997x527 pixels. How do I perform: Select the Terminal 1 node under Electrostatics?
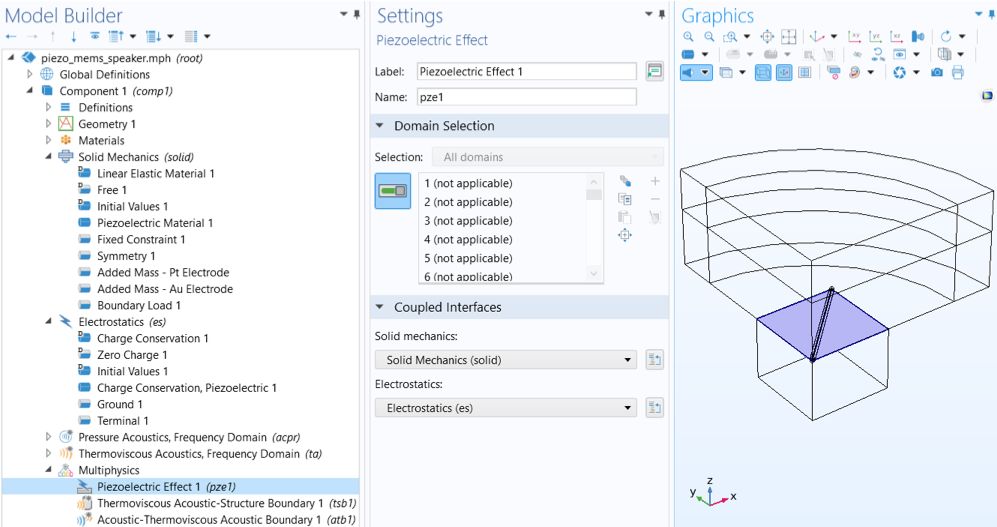(x=122, y=421)
